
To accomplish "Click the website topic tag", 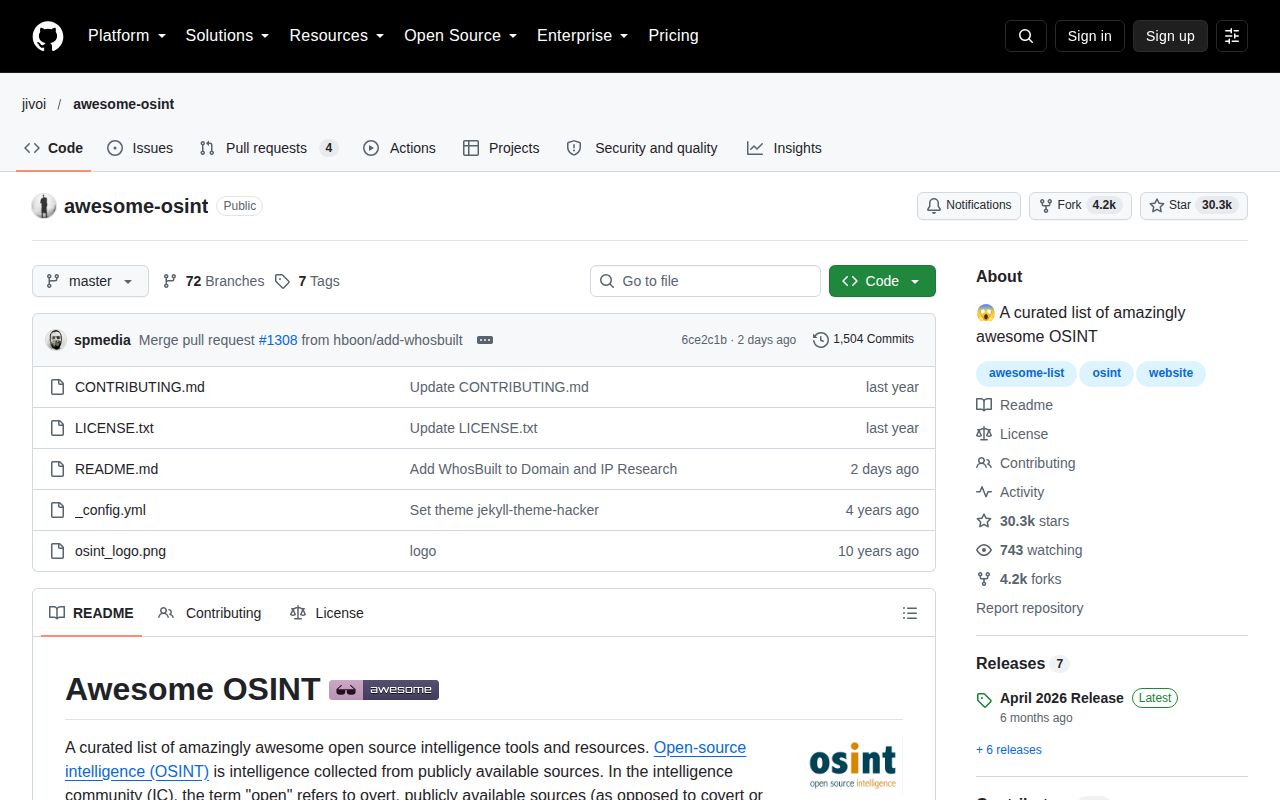I will click(x=1171, y=373).
